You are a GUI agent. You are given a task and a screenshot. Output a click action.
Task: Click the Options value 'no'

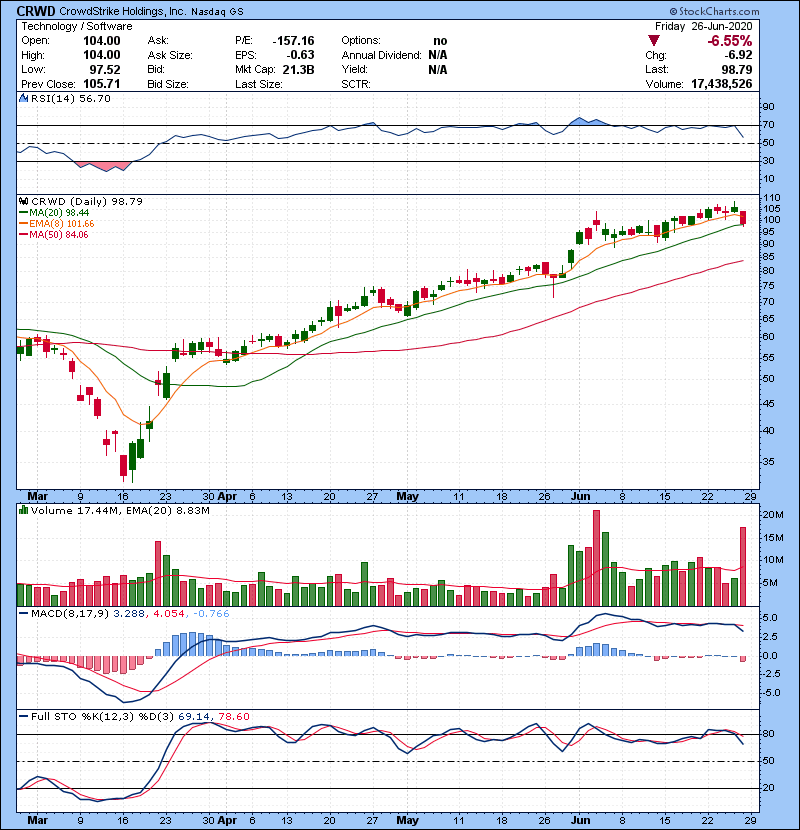click(440, 41)
